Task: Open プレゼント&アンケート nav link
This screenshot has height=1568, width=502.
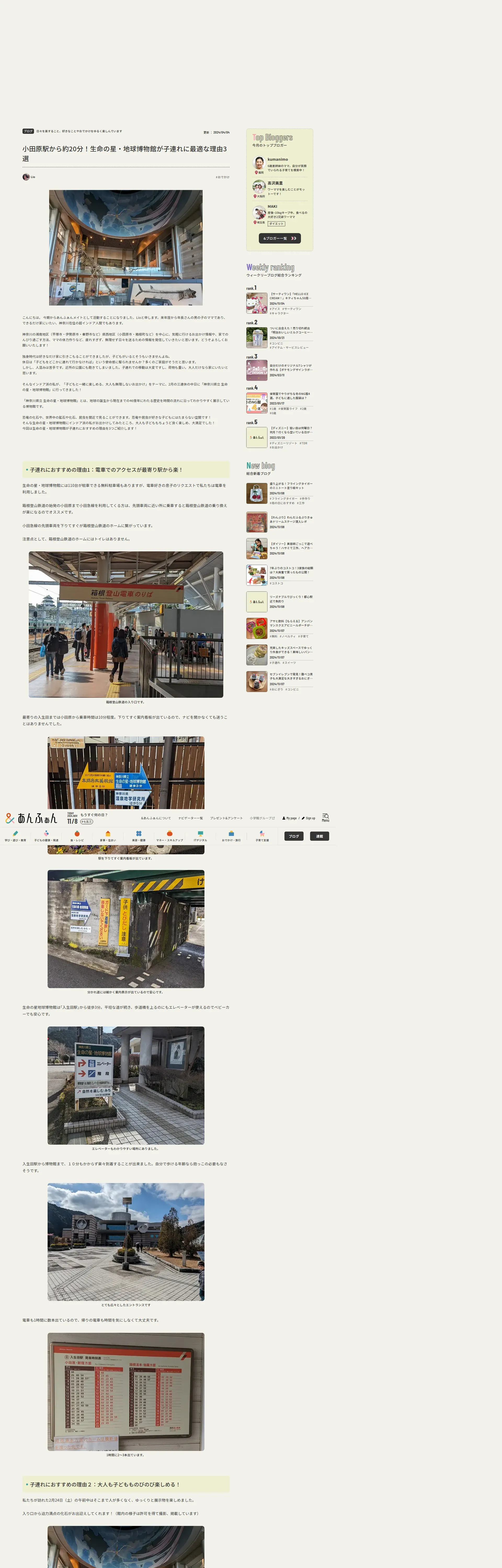Action: tap(227, 818)
